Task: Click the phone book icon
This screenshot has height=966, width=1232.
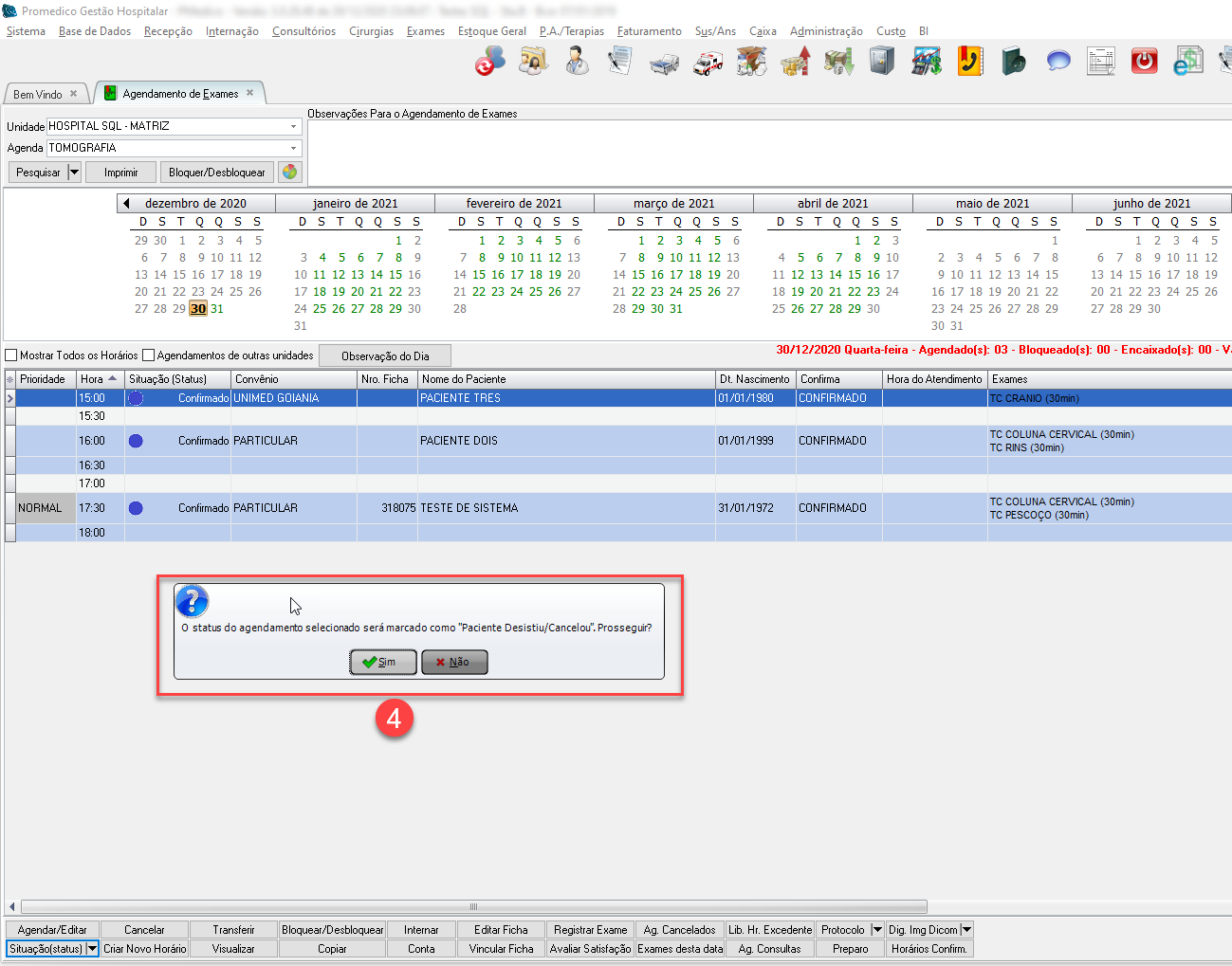Action: point(969,62)
